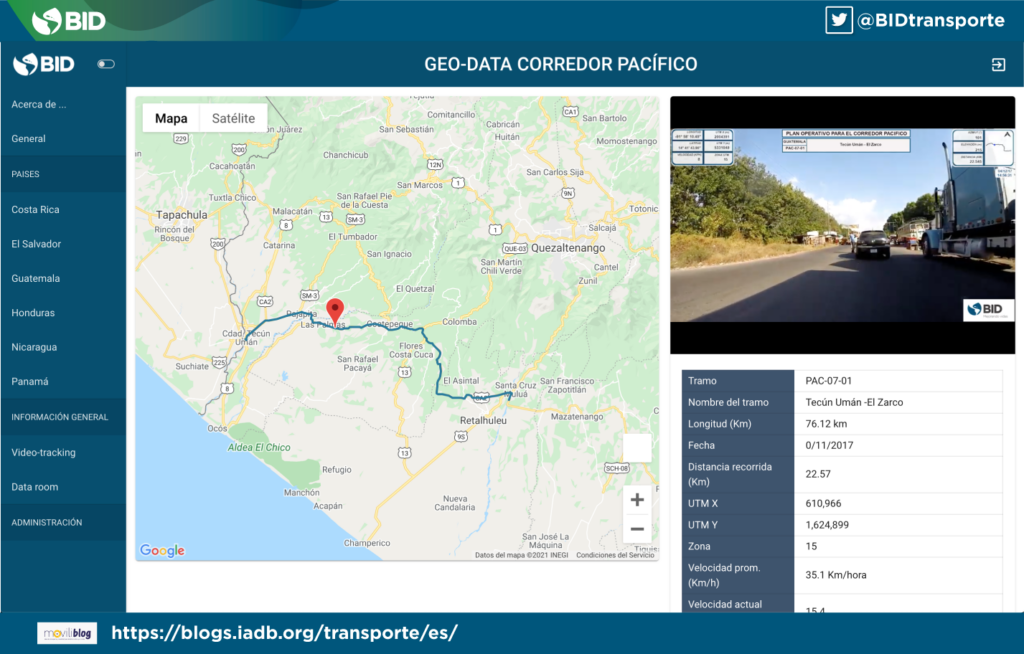1024x654 pixels.
Task: Zoom in on the map
Action: (637, 500)
